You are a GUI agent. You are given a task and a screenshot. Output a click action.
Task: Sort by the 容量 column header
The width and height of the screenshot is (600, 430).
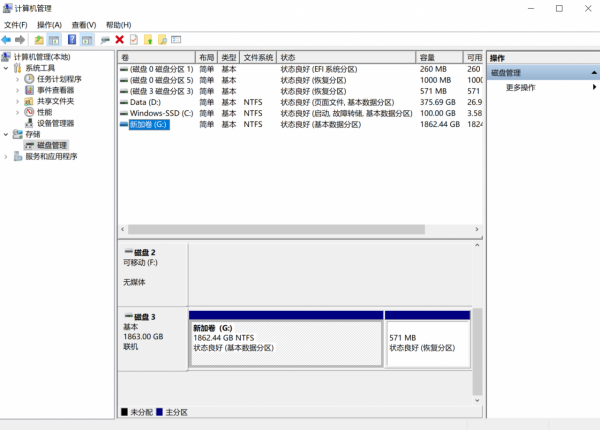[x=439, y=57]
